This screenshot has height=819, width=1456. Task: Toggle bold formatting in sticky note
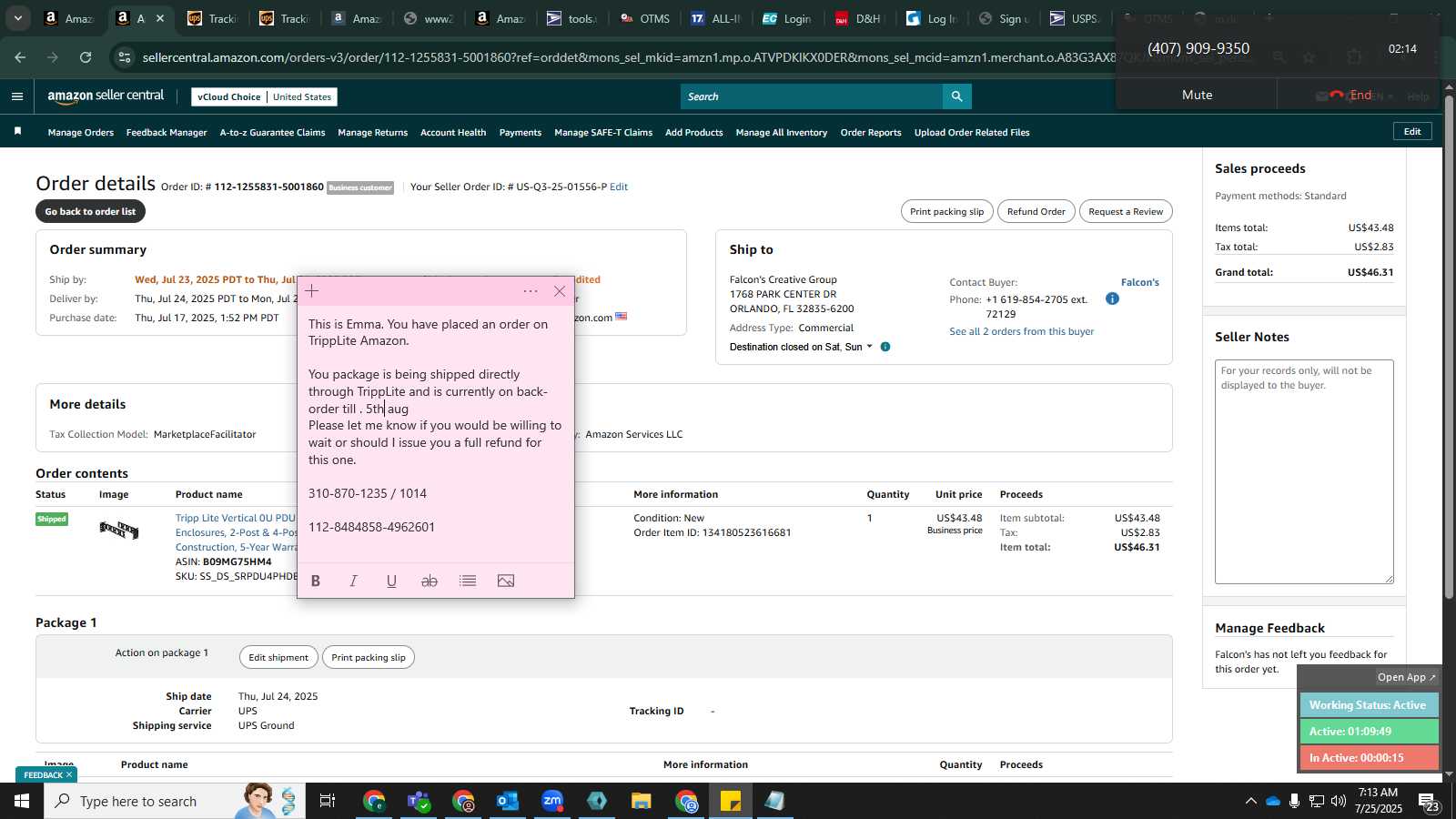click(316, 581)
